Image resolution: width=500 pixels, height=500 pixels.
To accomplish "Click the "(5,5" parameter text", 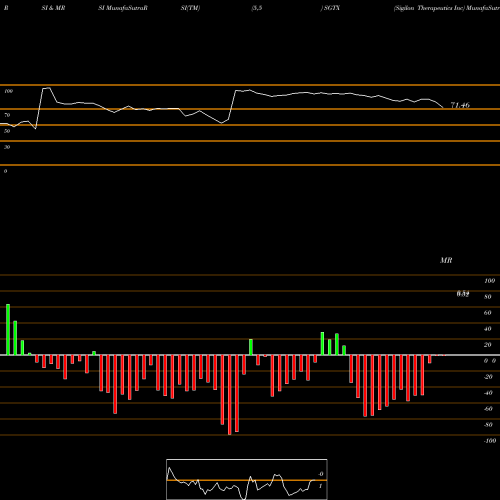I will pos(257,8).
